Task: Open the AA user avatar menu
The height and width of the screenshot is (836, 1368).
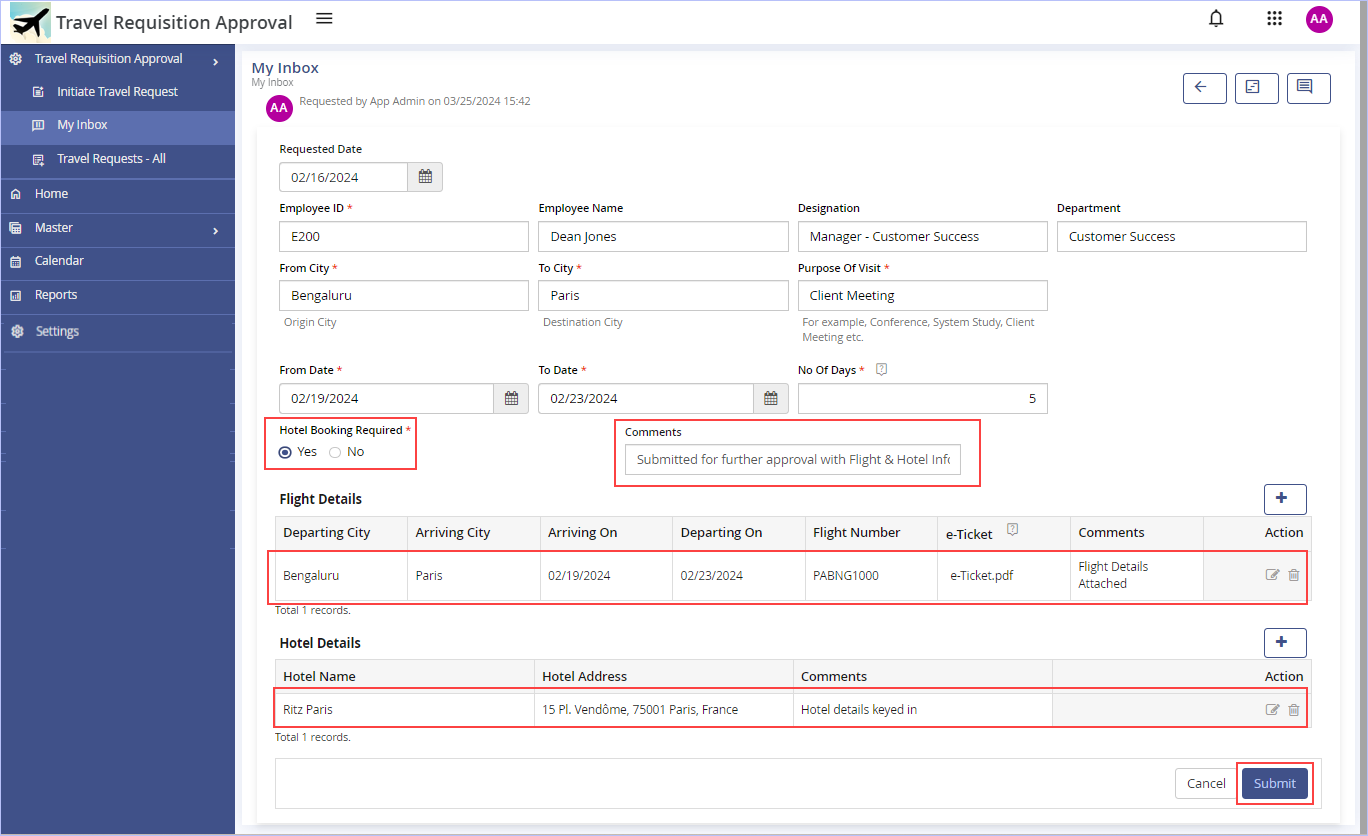Action: point(1319,19)
